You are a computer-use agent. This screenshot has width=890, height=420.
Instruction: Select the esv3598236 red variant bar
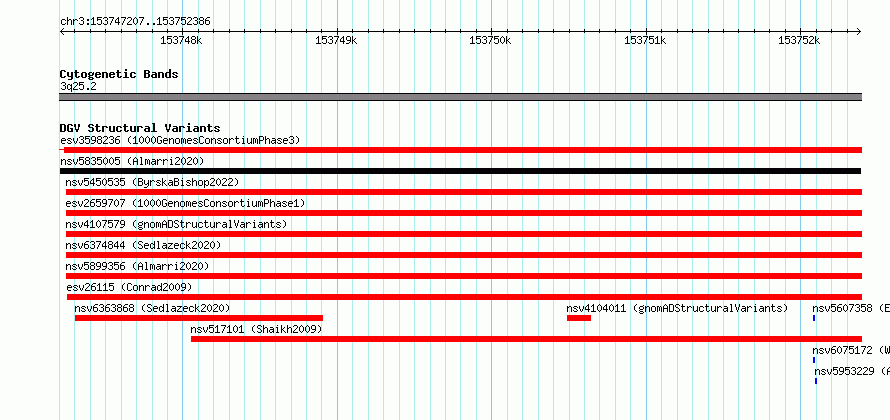click(x=461, y=150)
